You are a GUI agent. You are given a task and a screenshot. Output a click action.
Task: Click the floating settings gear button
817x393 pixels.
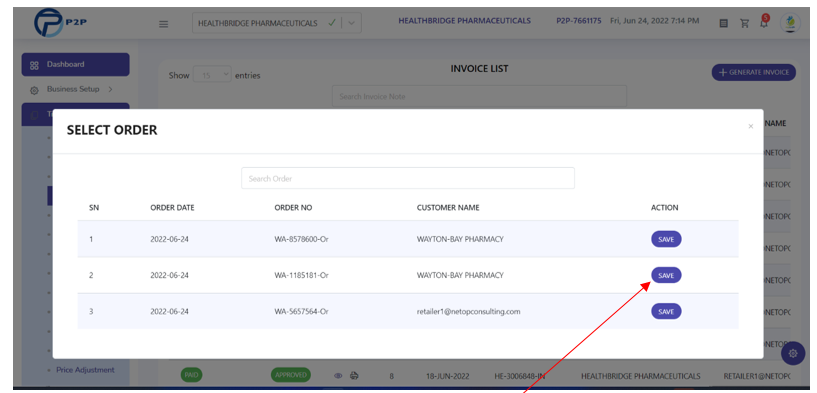(x=793, y=353)
